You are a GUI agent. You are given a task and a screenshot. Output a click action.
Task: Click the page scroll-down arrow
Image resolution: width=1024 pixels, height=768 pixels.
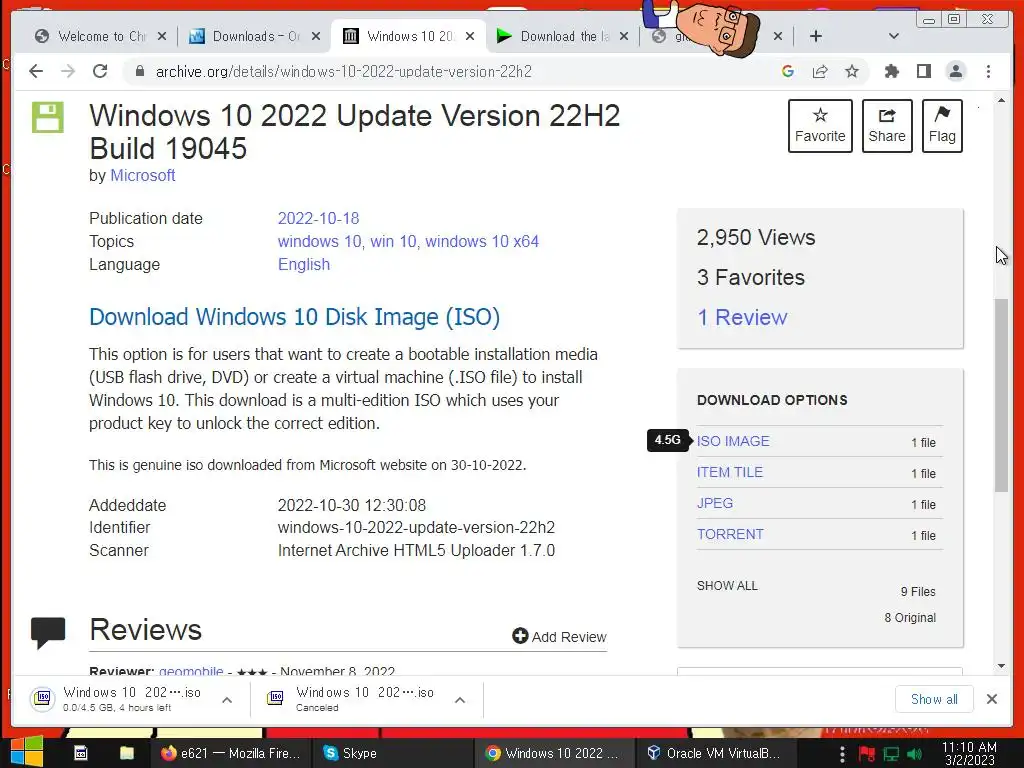click(x=1001, y=667)
